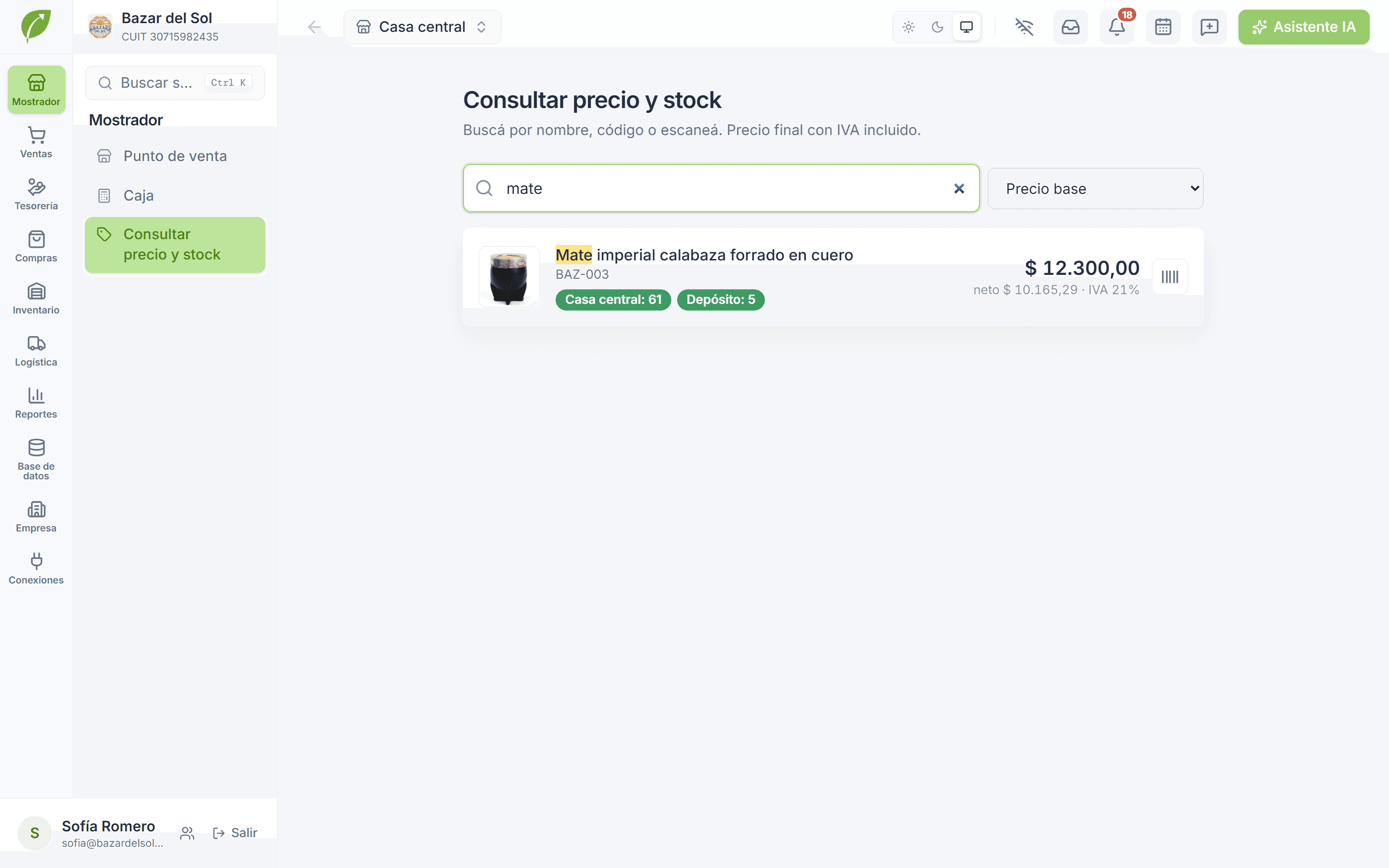Show barcode for Mate imperial product

click(1170, 277)
